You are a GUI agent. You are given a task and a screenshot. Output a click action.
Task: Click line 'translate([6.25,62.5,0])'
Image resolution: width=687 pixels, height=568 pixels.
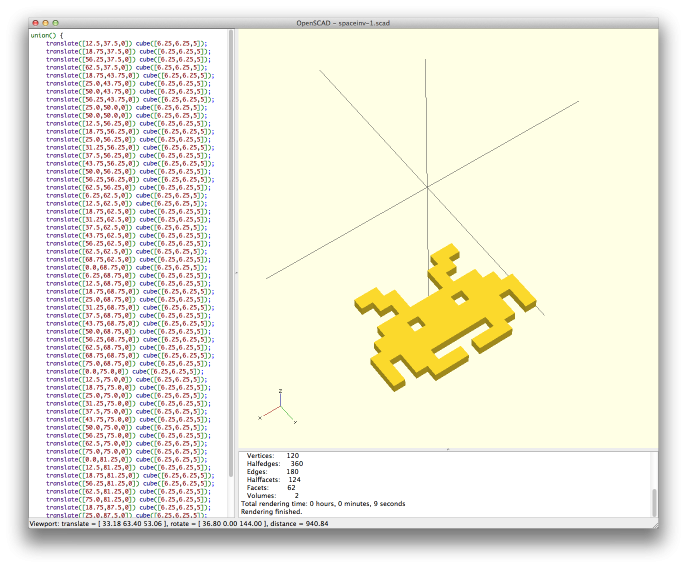126,195
